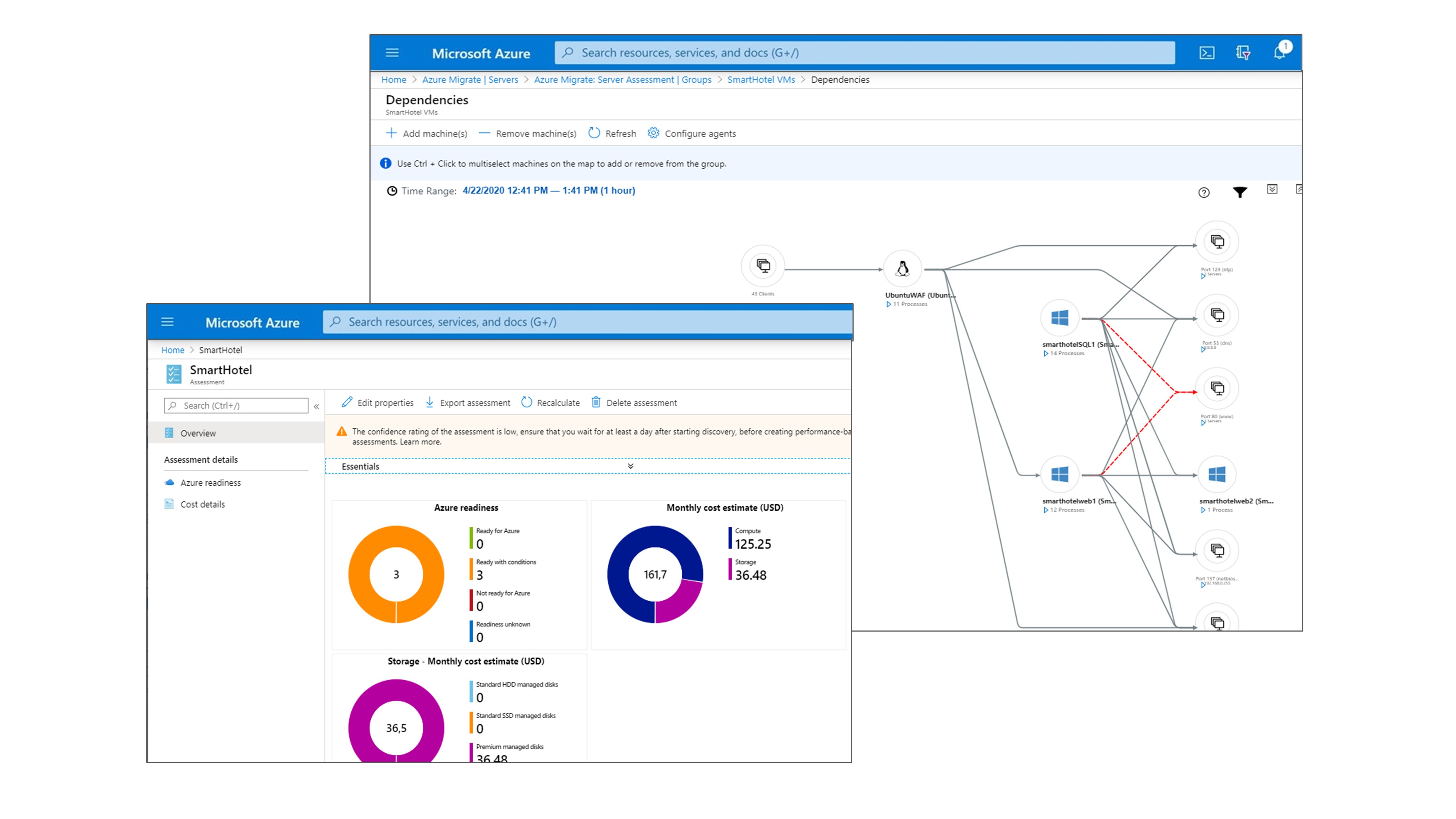The width and height of the screenshot is (1456, 819).
Task: Select the Port 123 (ntp) server group node
Action: (1217, 242)
